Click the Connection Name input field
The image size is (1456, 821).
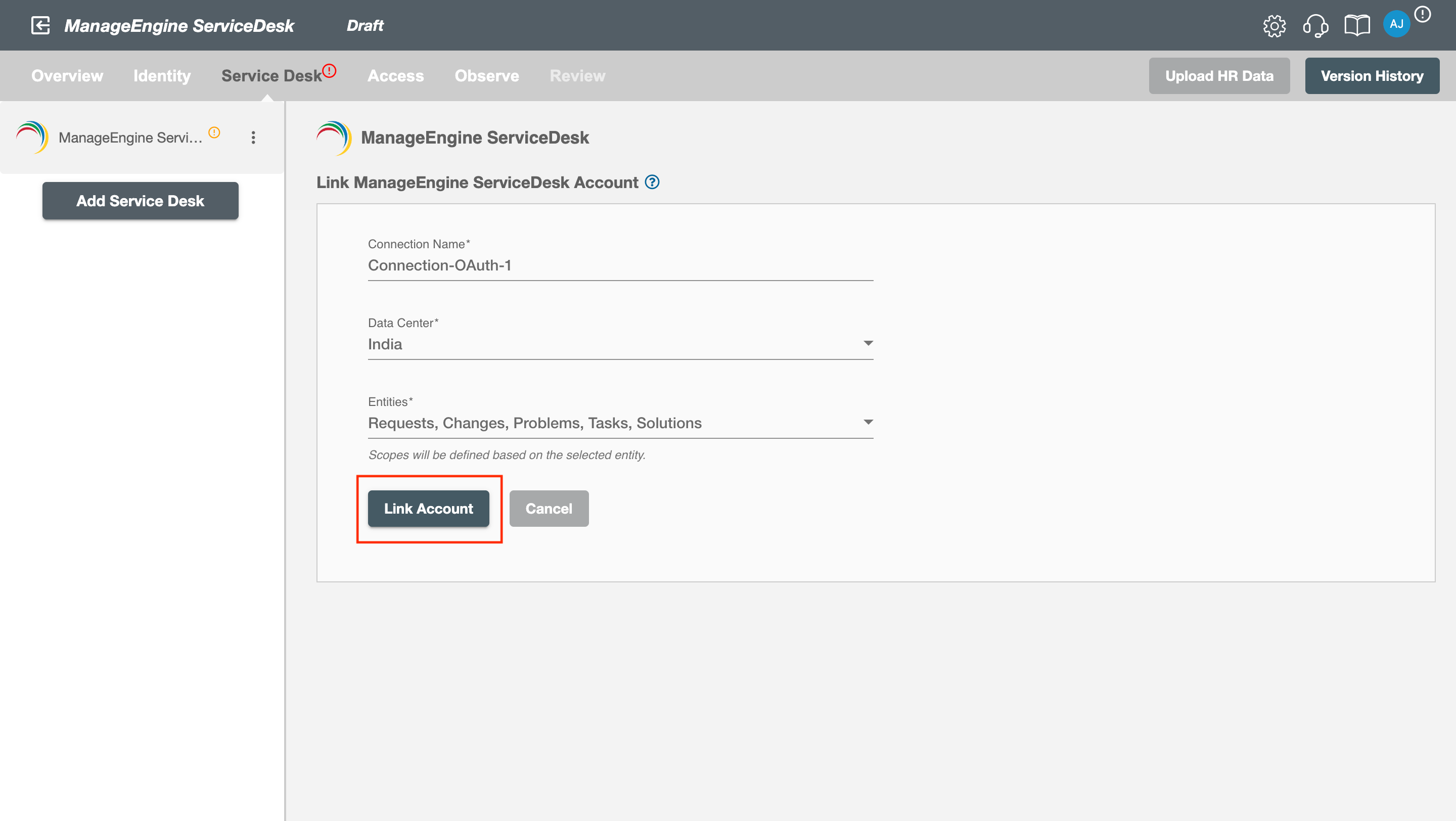point(620,265)
